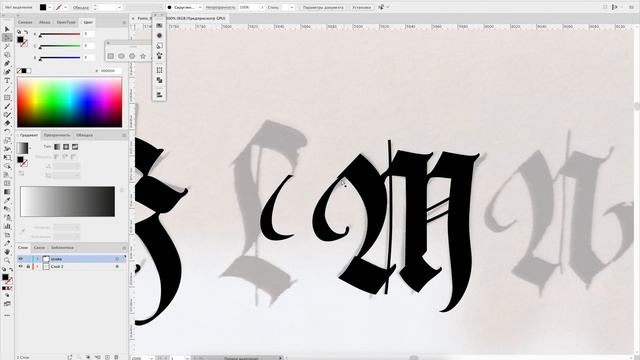Select the Curvature tool
640x360 pixels.
(7, 72)
